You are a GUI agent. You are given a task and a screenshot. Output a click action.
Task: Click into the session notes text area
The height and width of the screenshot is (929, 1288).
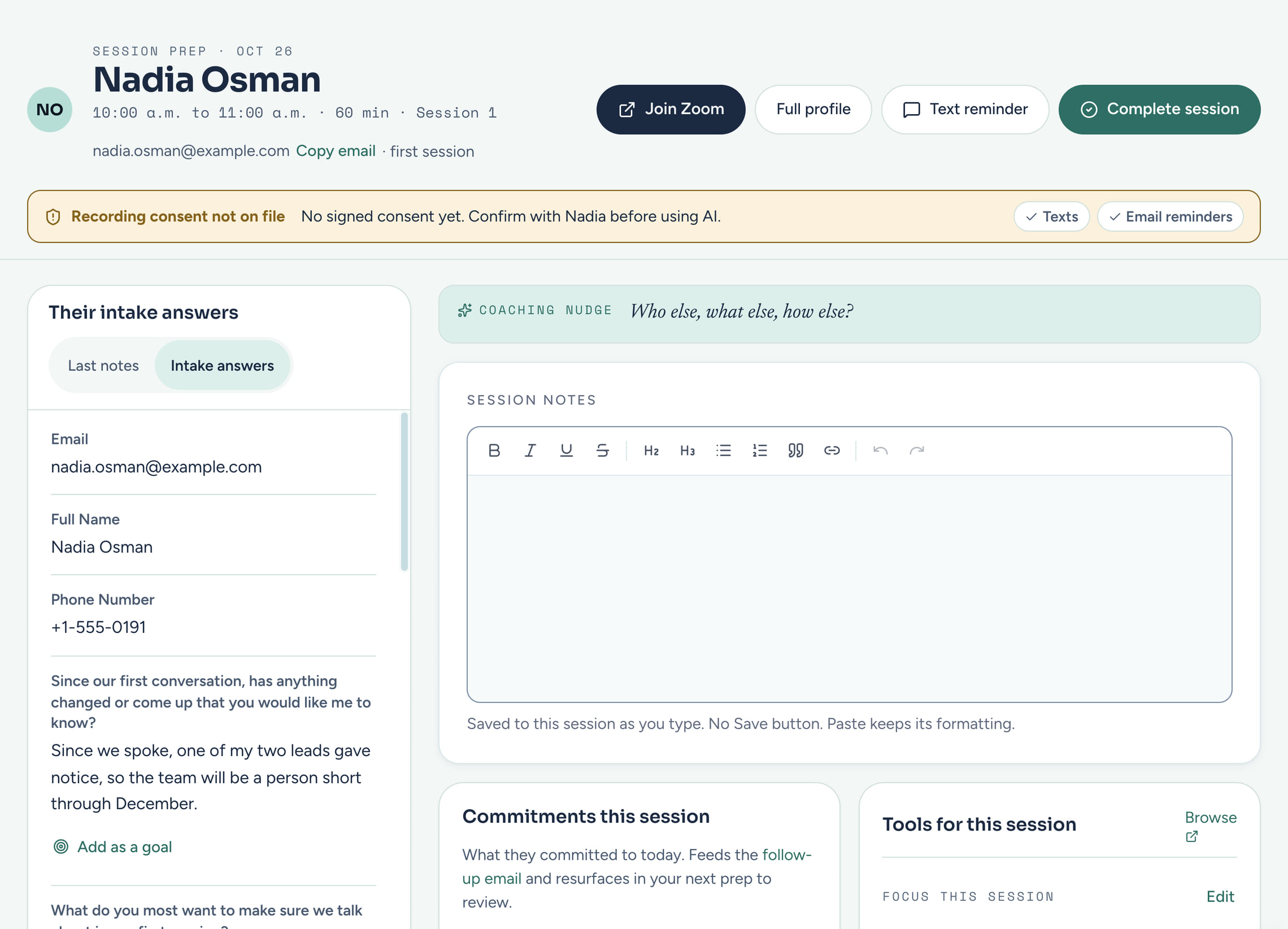(849, 588)
